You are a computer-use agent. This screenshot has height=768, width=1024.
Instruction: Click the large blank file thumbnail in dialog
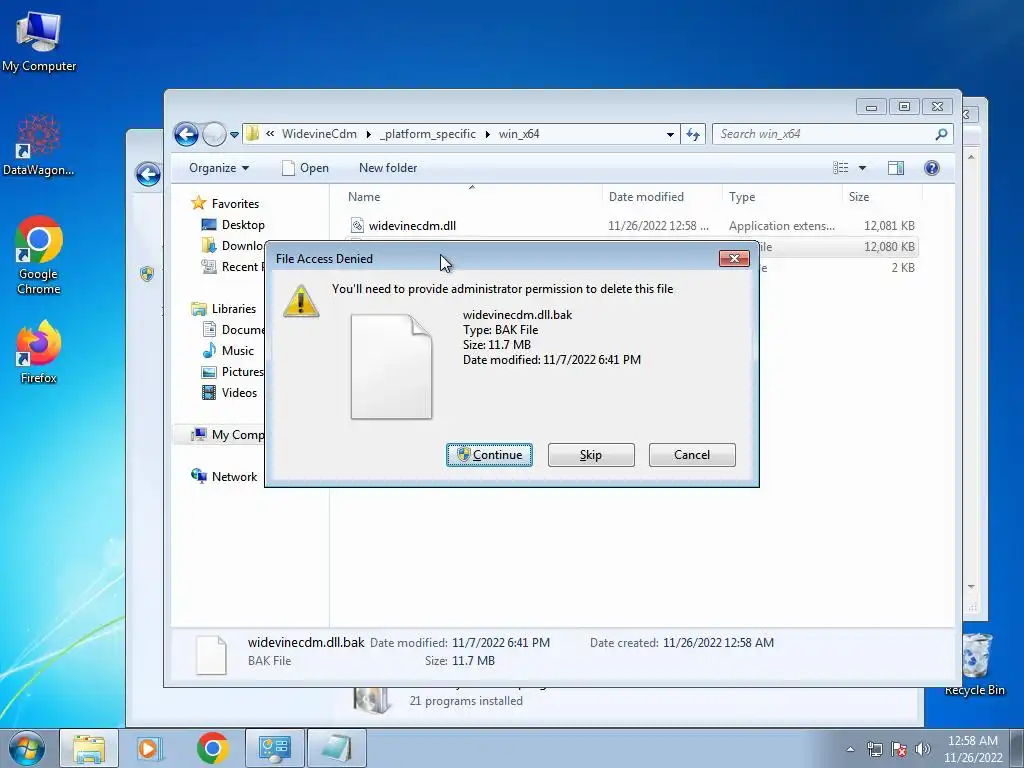[x=391, y=366]
